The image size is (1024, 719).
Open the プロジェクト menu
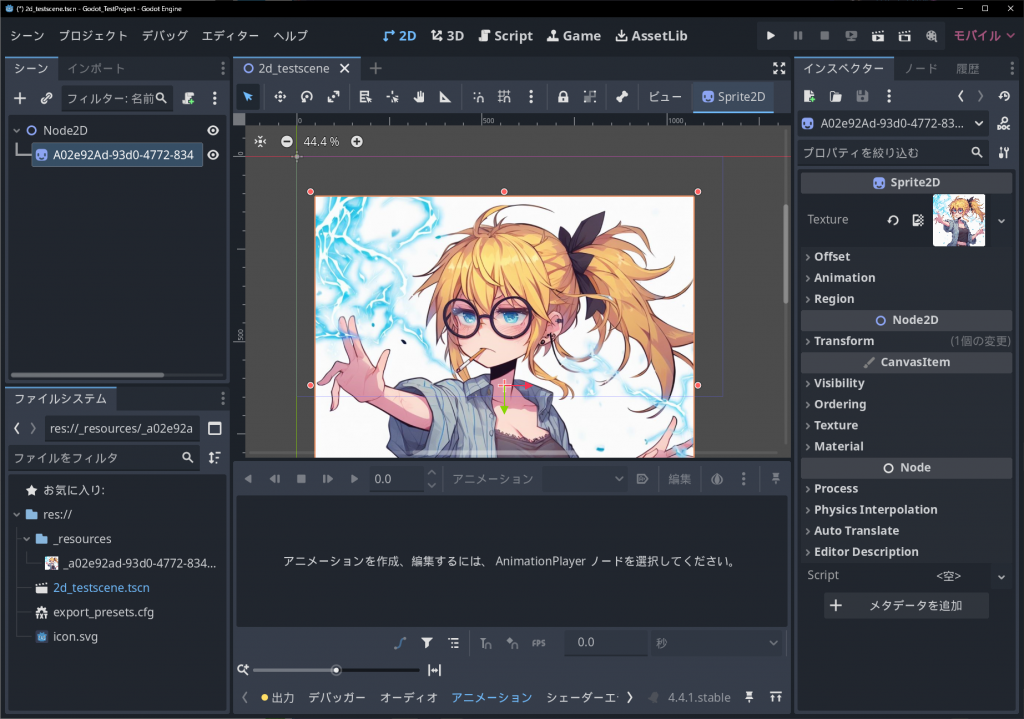[x=93, y=35]
